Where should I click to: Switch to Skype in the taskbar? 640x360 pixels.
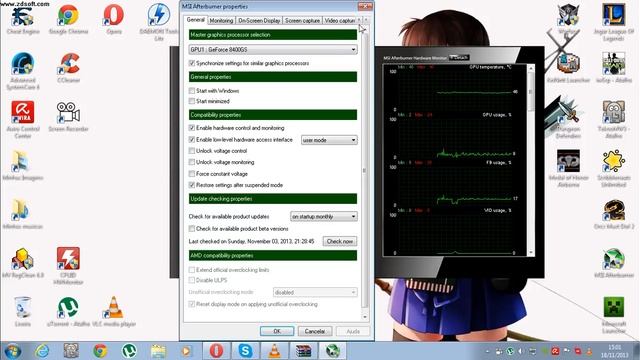[x=245, y=351]
